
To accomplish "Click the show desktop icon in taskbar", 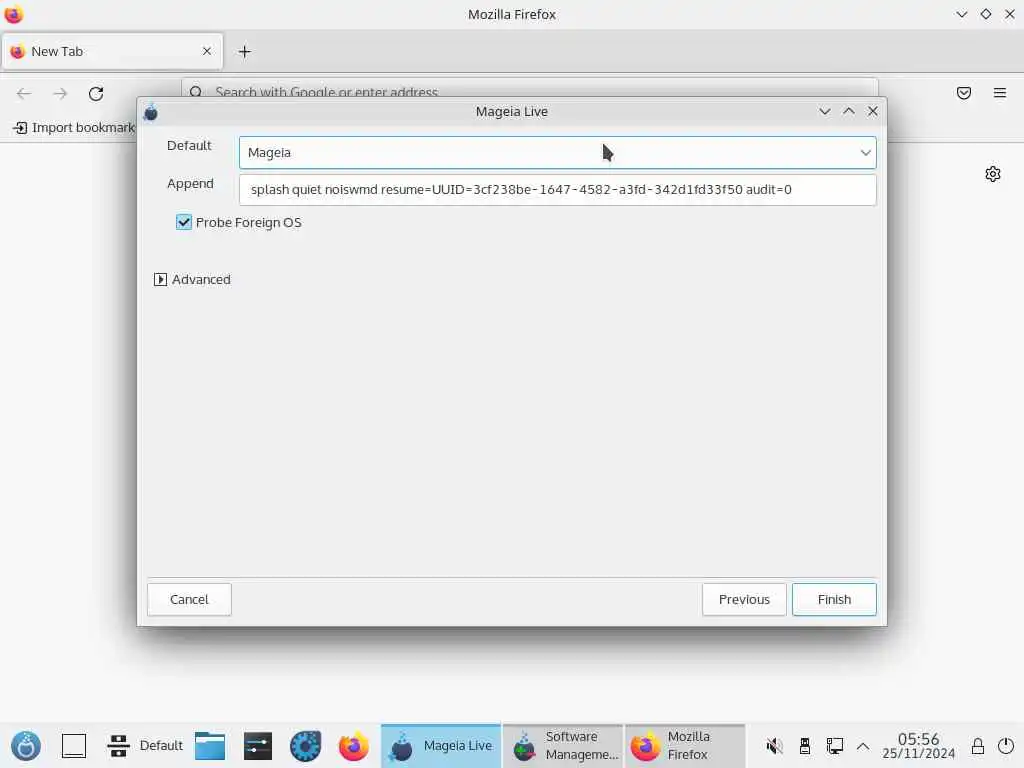I will [x=74, y=746].
